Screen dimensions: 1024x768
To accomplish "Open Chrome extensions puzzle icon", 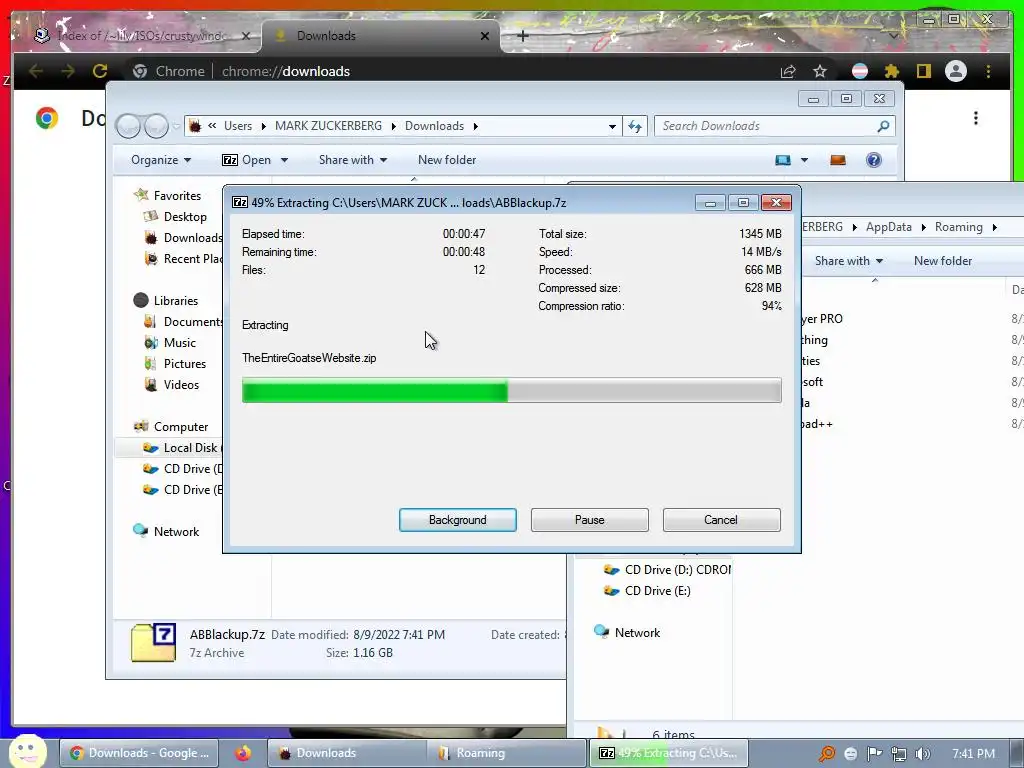I will click(891, 71).
